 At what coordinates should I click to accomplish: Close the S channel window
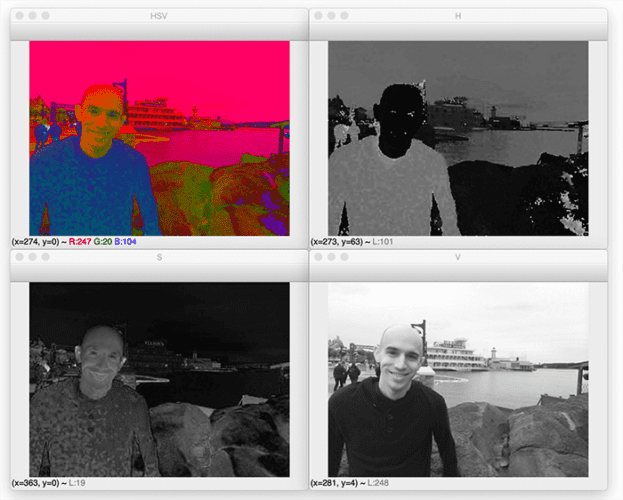click(19, 257)
